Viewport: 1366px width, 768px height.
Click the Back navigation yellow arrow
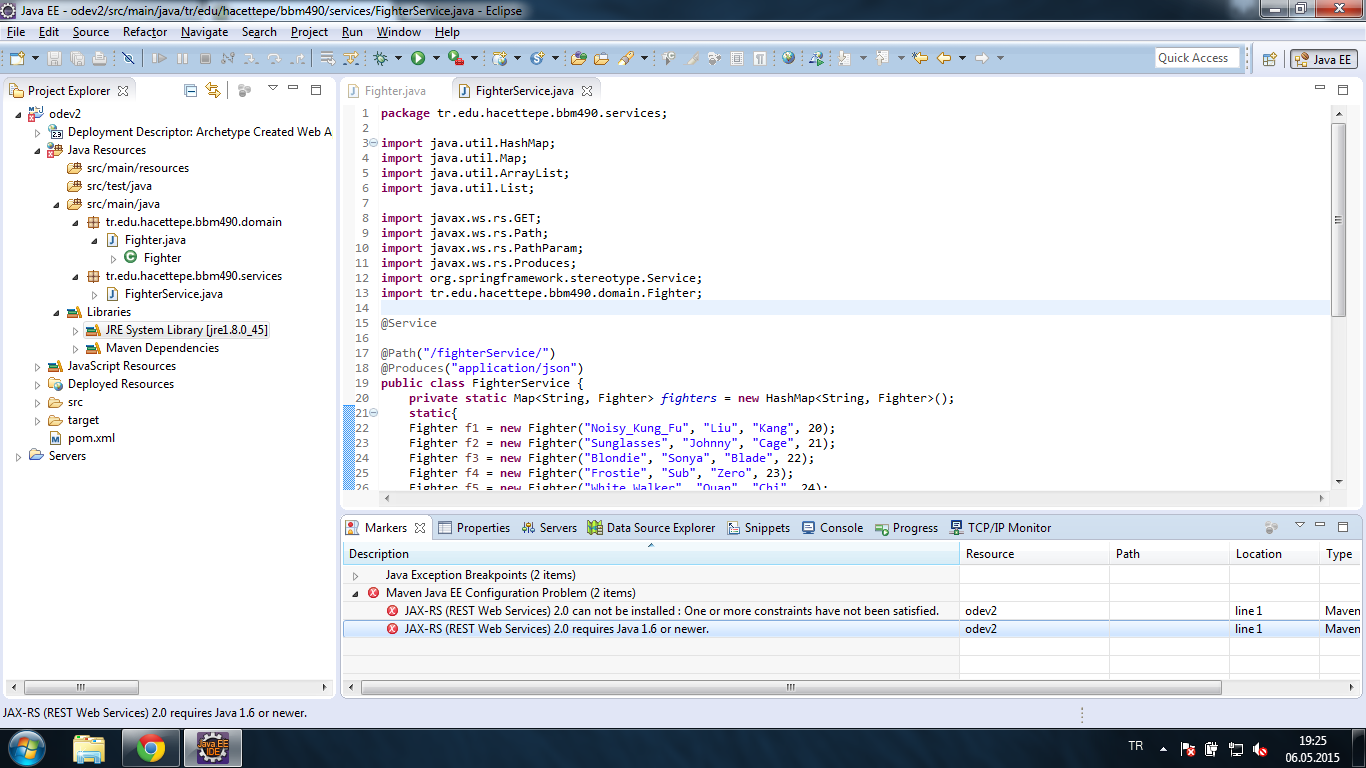[944, 58]
